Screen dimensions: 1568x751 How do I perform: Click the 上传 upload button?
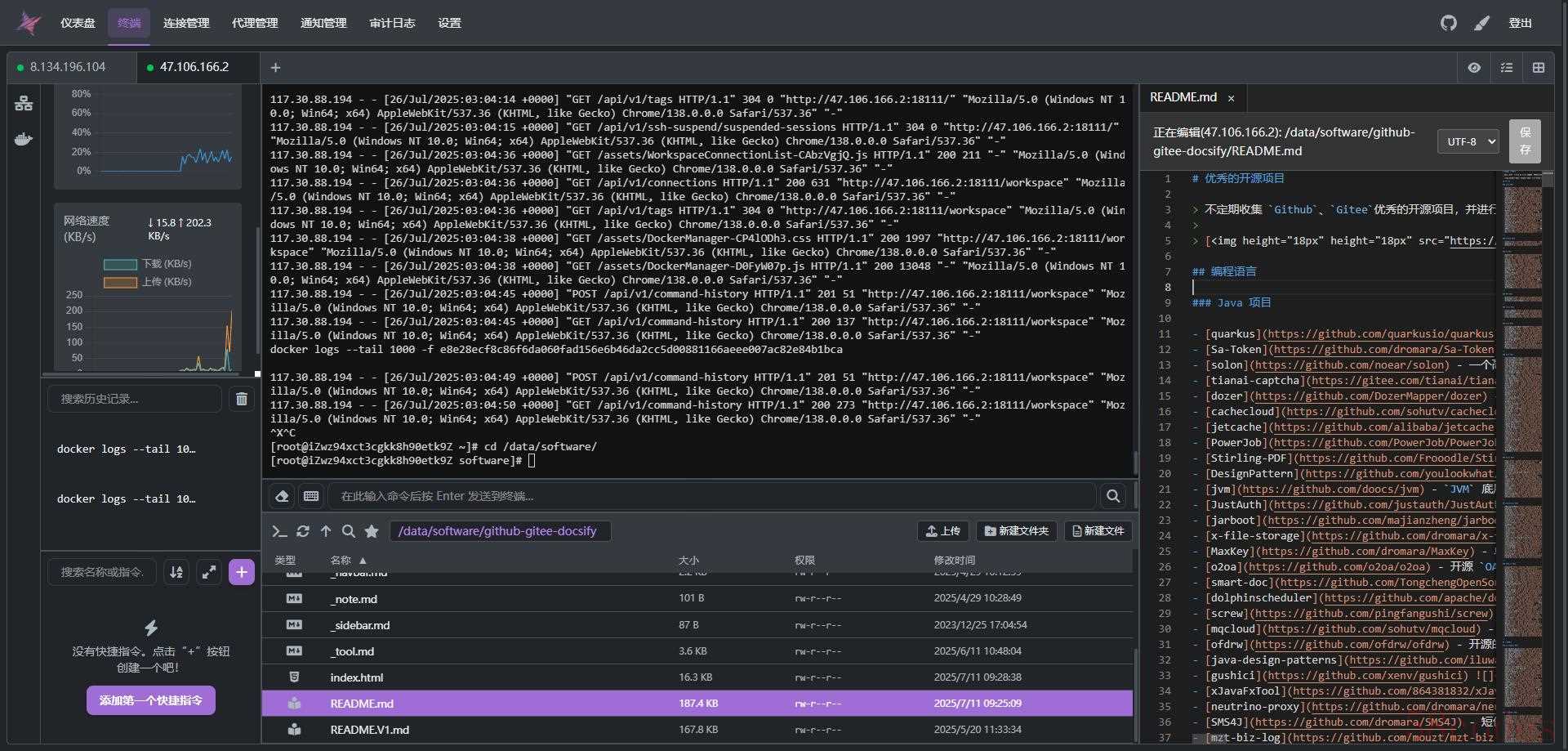pos(942,531)
